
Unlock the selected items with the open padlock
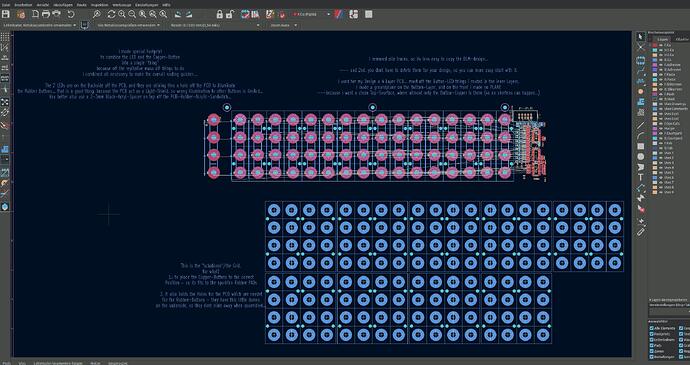(229, 15)
